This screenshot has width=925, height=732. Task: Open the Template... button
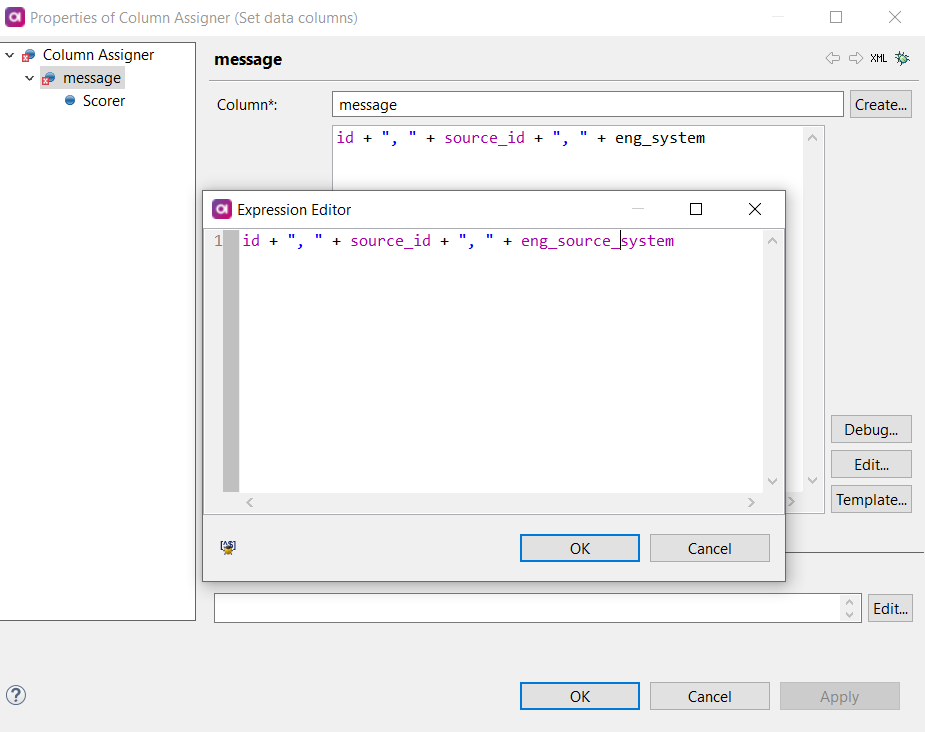870,499
